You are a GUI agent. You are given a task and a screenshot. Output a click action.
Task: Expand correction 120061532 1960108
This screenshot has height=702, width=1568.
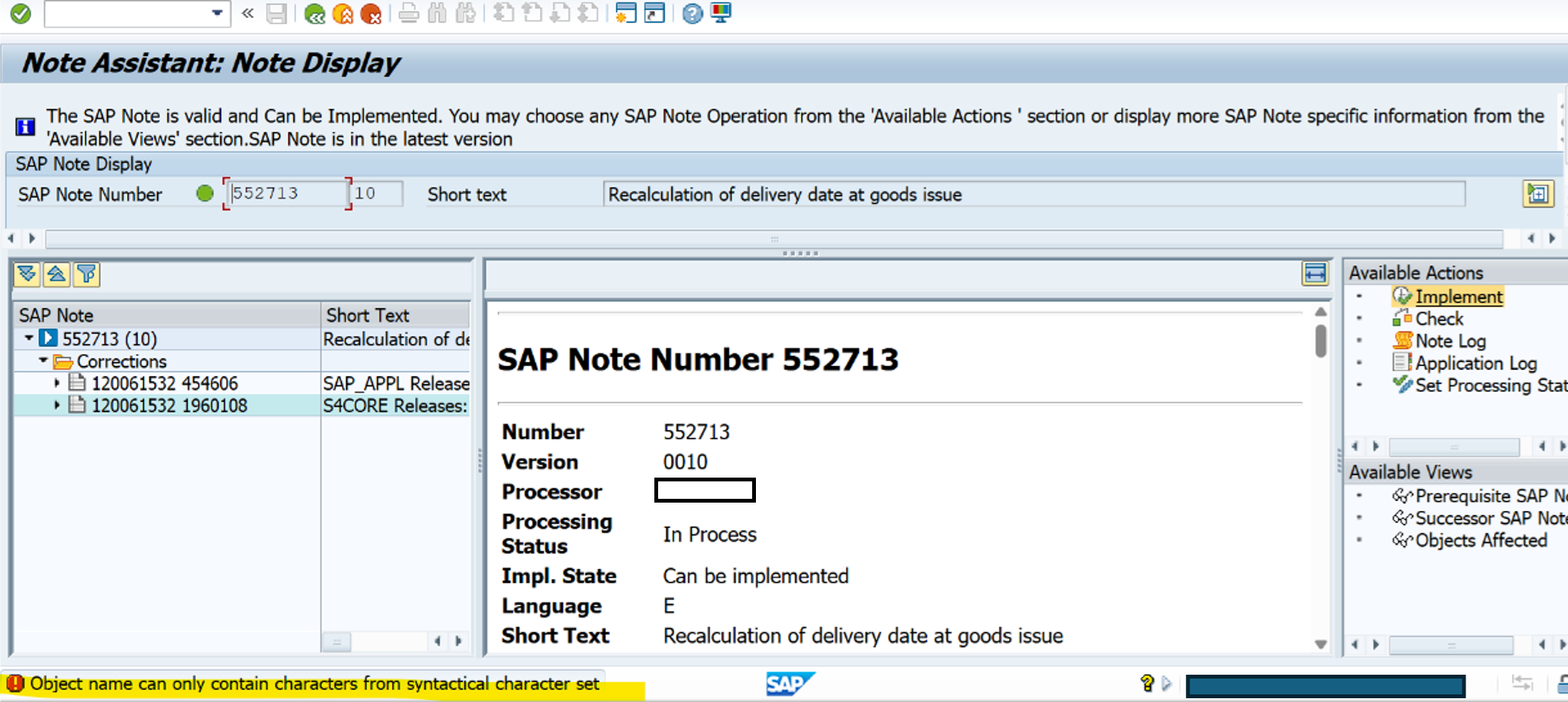coord(57,406)
